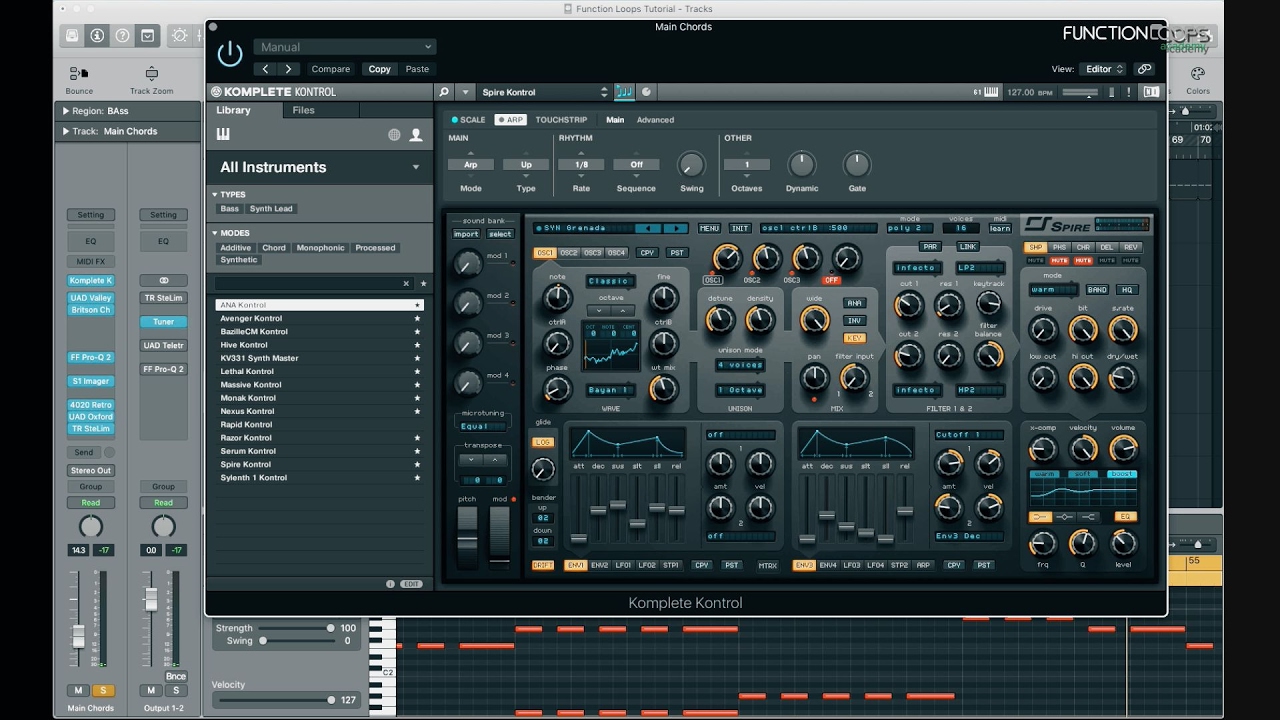The image size is (1280, 720).
Task: Click Colors icon in Logic toolbar
Action: click(x=1197, y=74)
